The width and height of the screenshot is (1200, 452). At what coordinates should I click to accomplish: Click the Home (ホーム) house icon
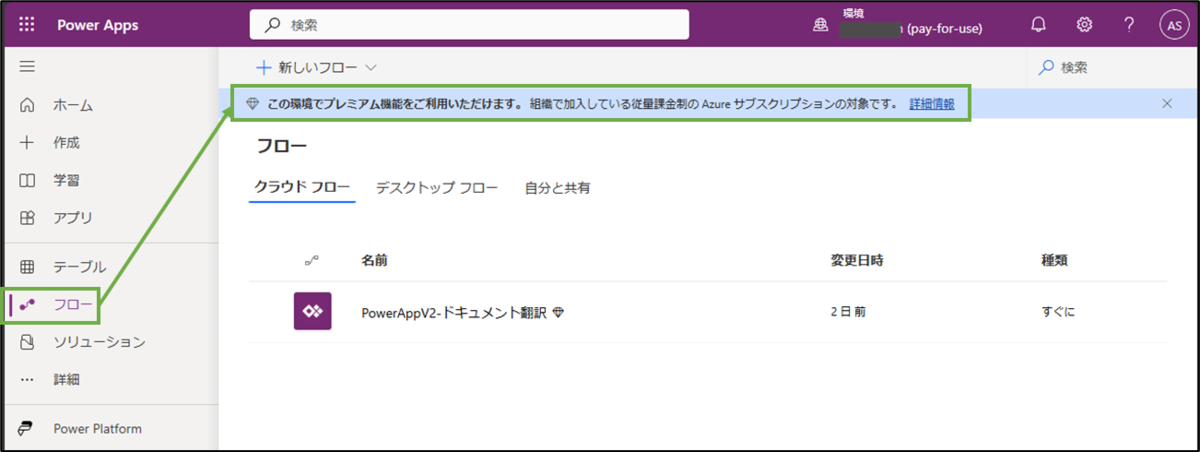coord(27,105)
